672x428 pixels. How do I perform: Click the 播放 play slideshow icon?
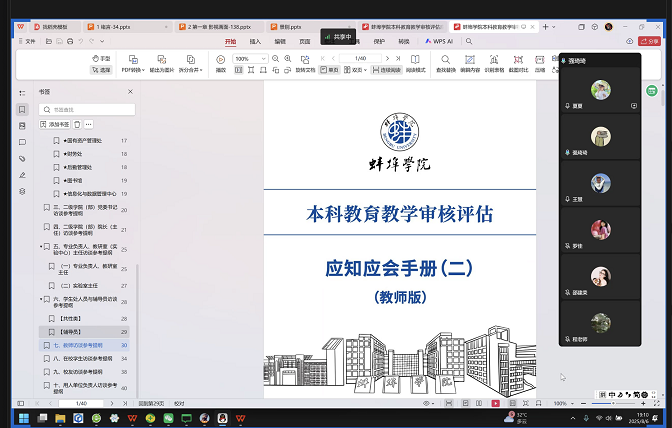(x=221, y=65)
